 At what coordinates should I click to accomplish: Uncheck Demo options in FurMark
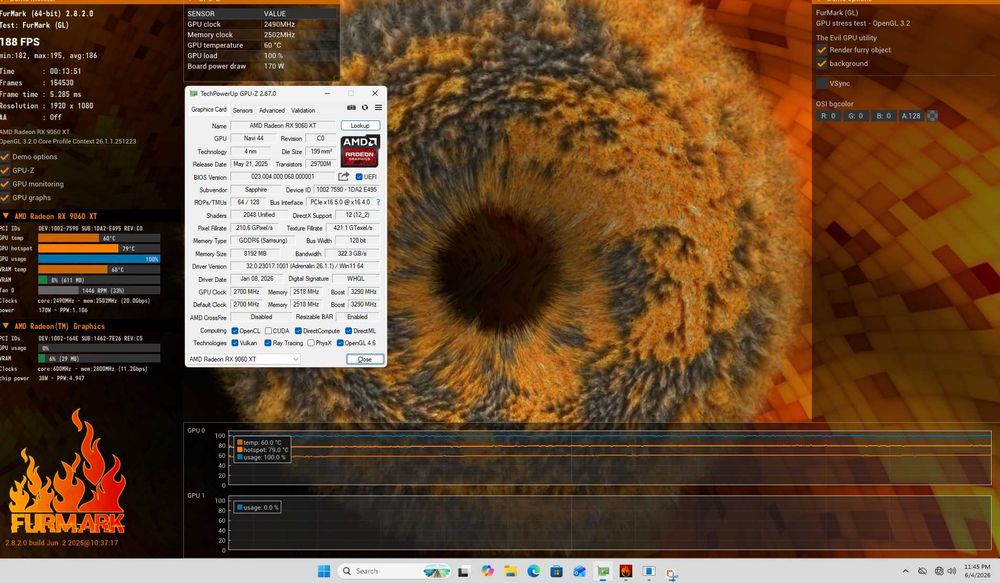[5, 156]
